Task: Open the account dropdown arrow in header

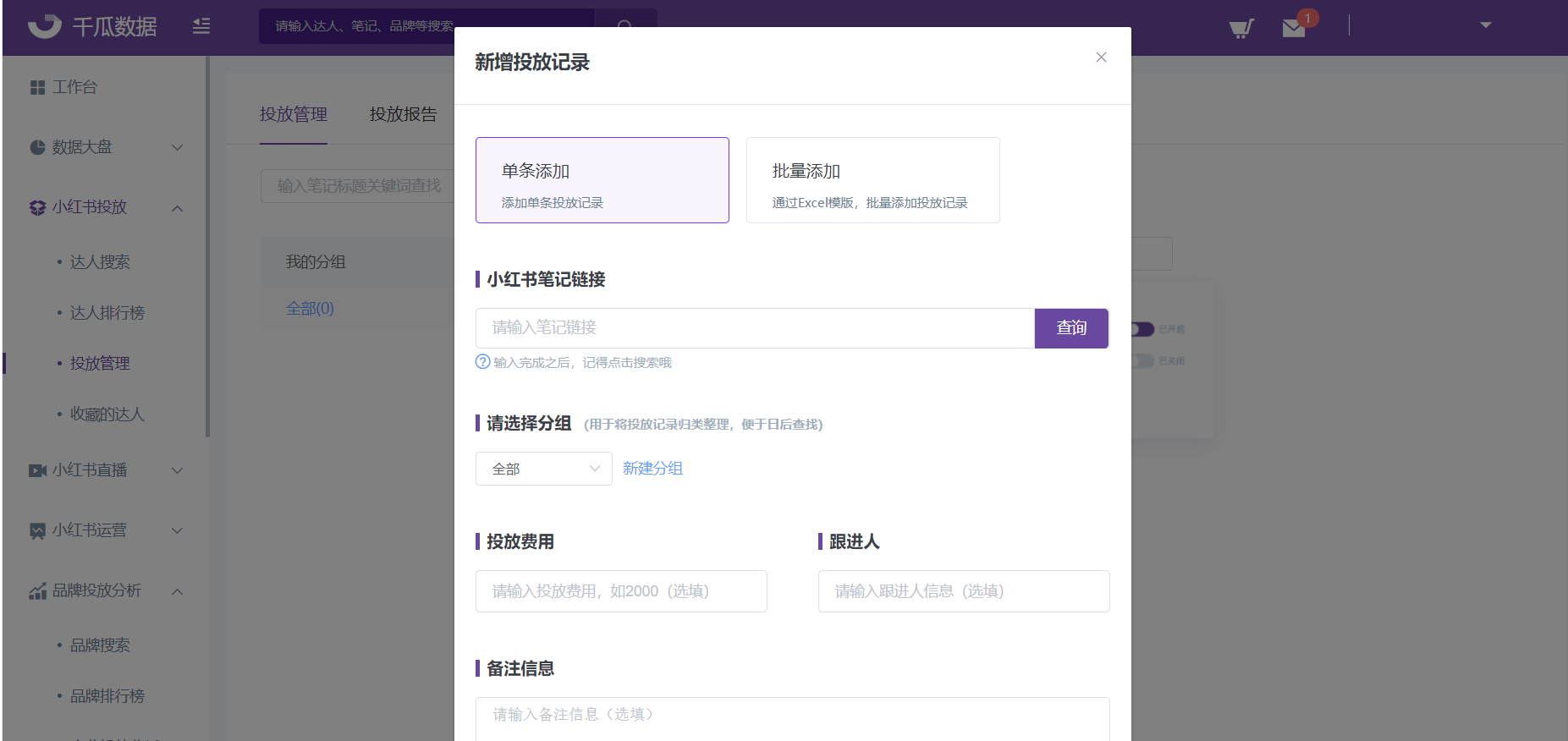Action: tap(1486, 25)
